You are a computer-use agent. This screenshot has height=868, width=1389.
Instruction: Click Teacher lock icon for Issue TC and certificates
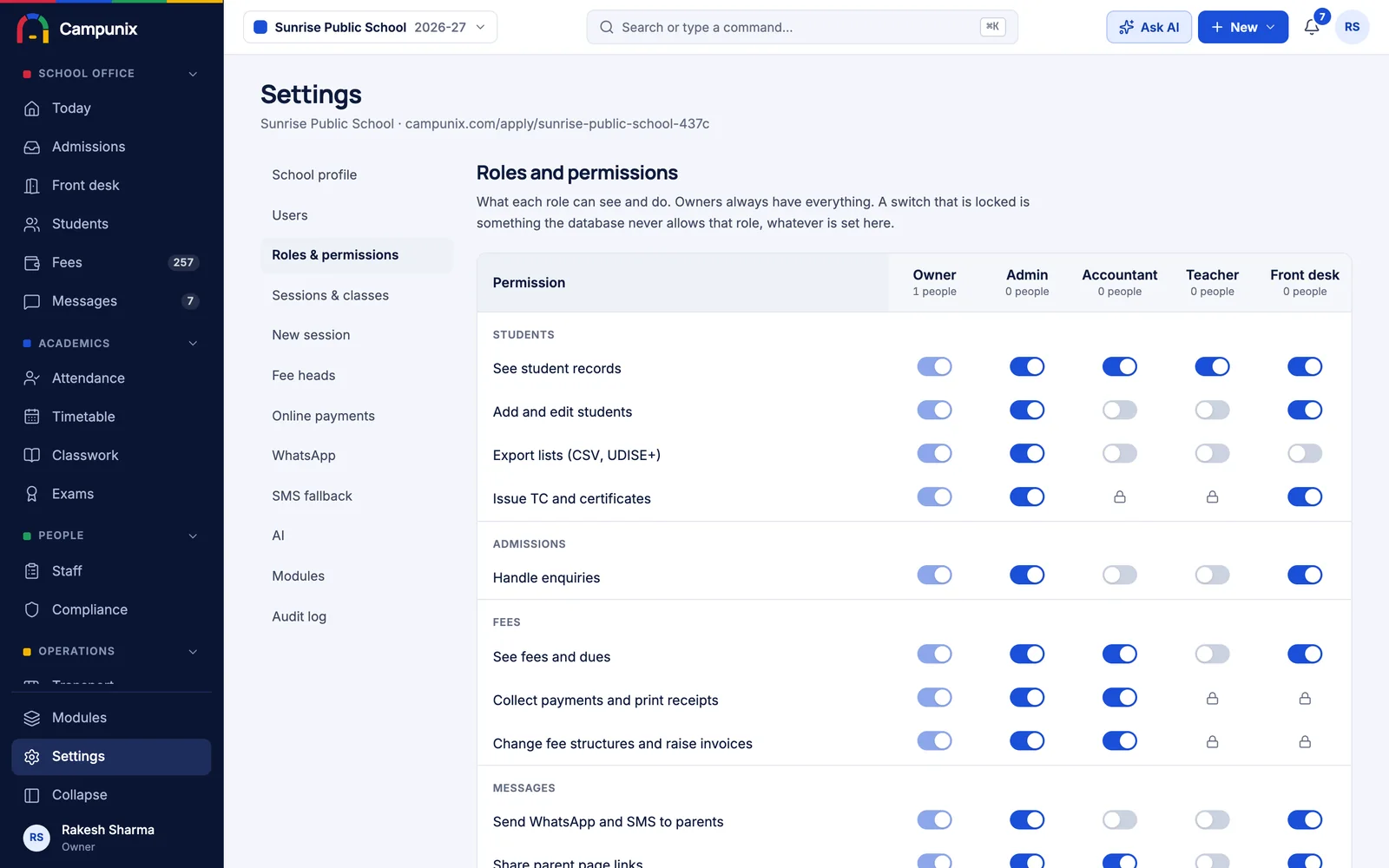click(x=1213, y=496)
